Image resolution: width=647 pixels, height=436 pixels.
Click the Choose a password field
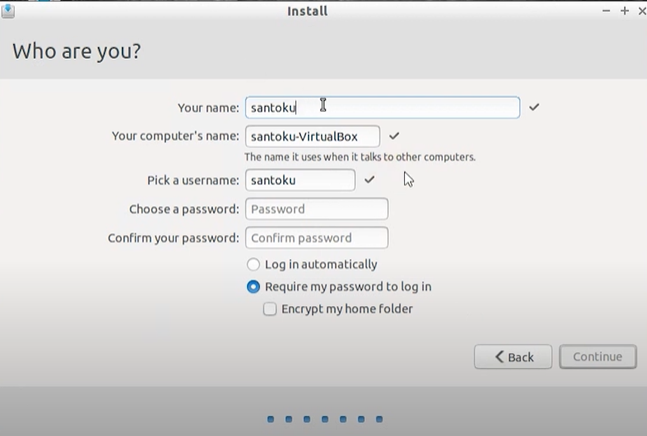pos(316,209)
